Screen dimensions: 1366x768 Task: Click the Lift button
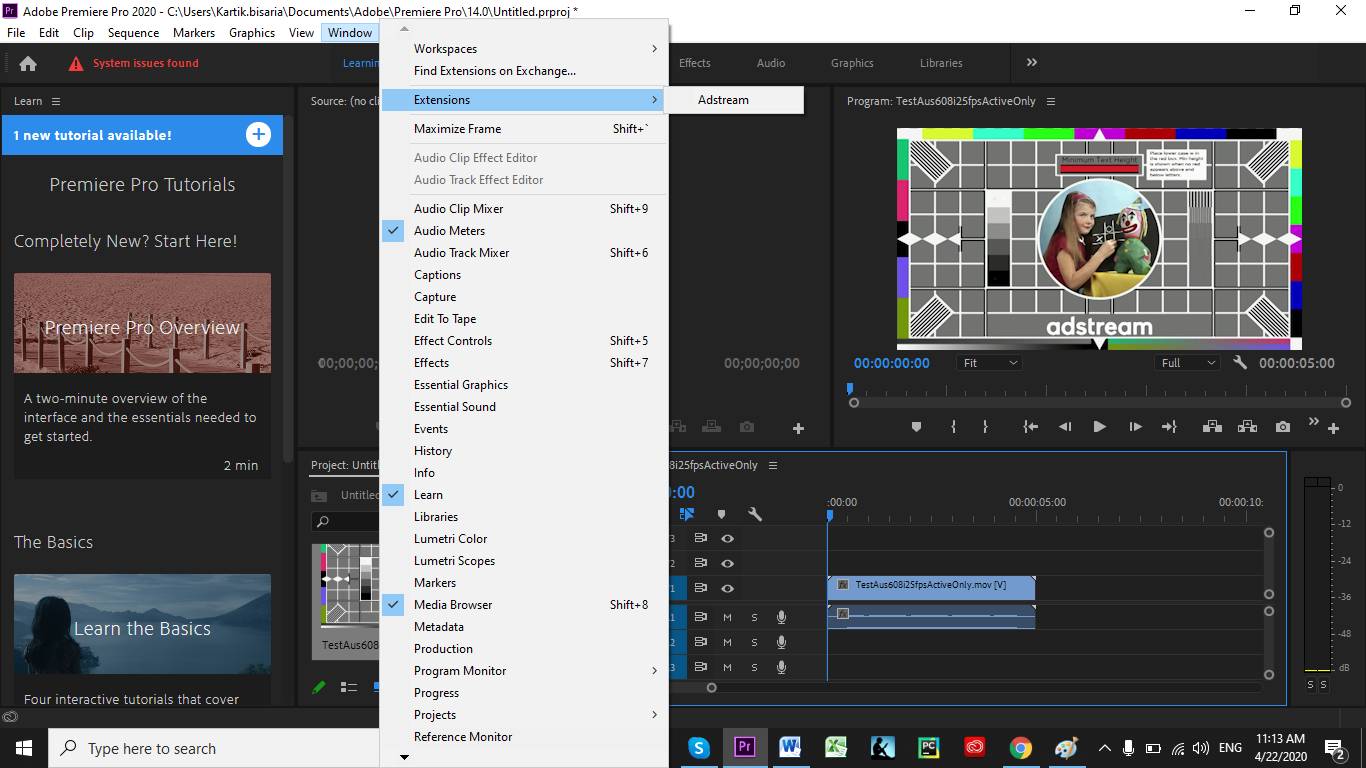(1212, 427)
